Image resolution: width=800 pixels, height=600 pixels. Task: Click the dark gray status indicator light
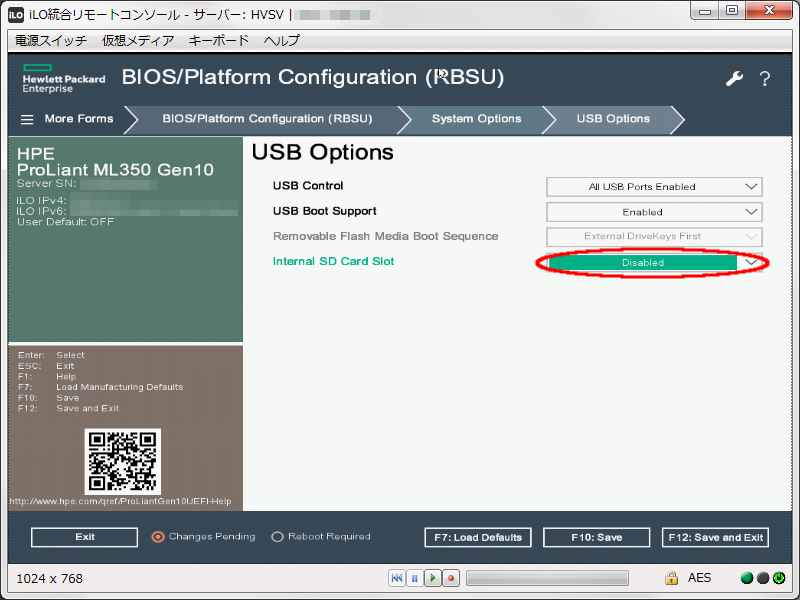pos(763,578)
